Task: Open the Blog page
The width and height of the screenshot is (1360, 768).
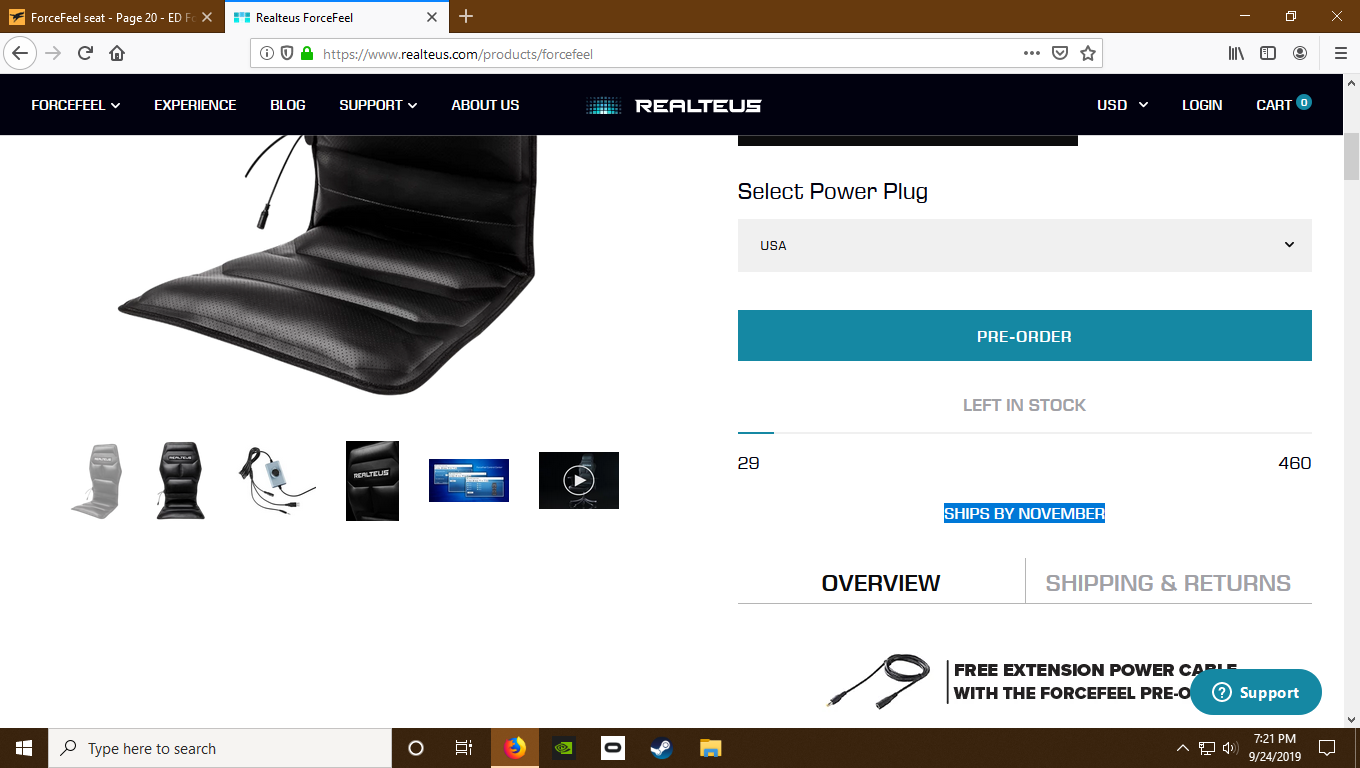Action: point(288,105)
